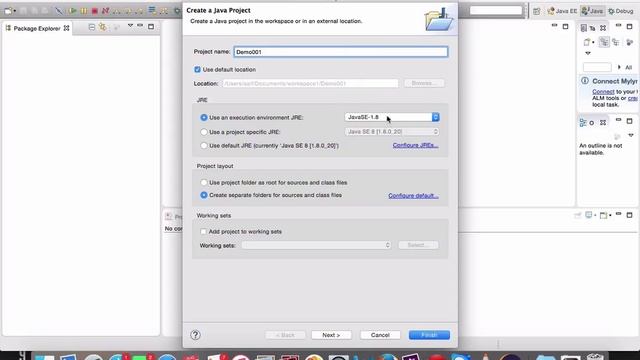Select Use a project specific JRE
Viewport: 640px width, 360px height.
click(204, 132)
